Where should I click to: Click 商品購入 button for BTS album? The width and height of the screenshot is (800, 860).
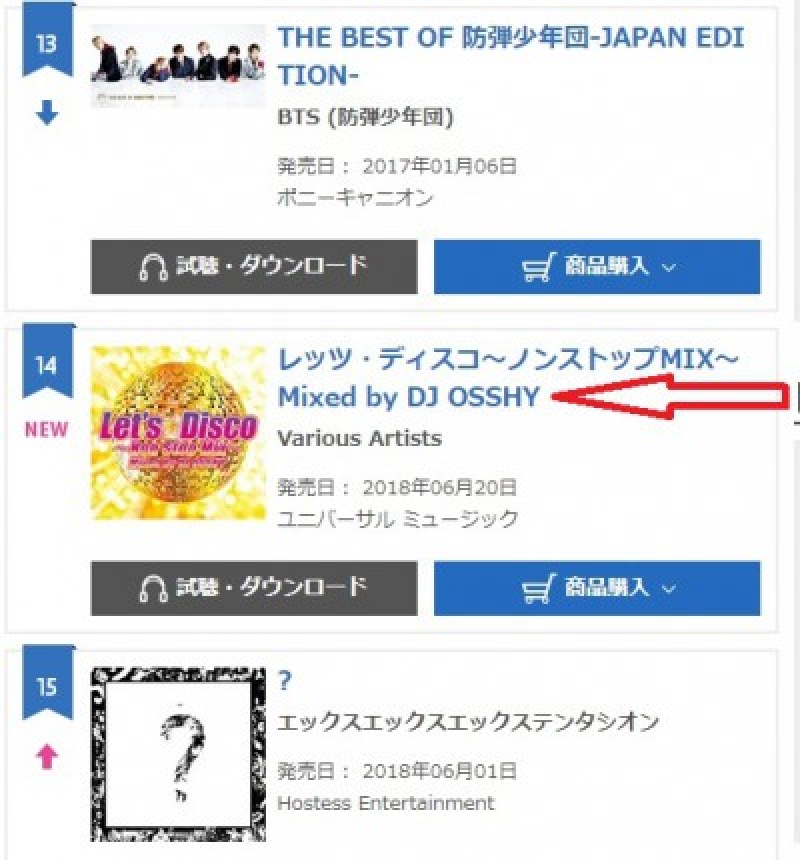pyautogui.click(x=597, y=267)
